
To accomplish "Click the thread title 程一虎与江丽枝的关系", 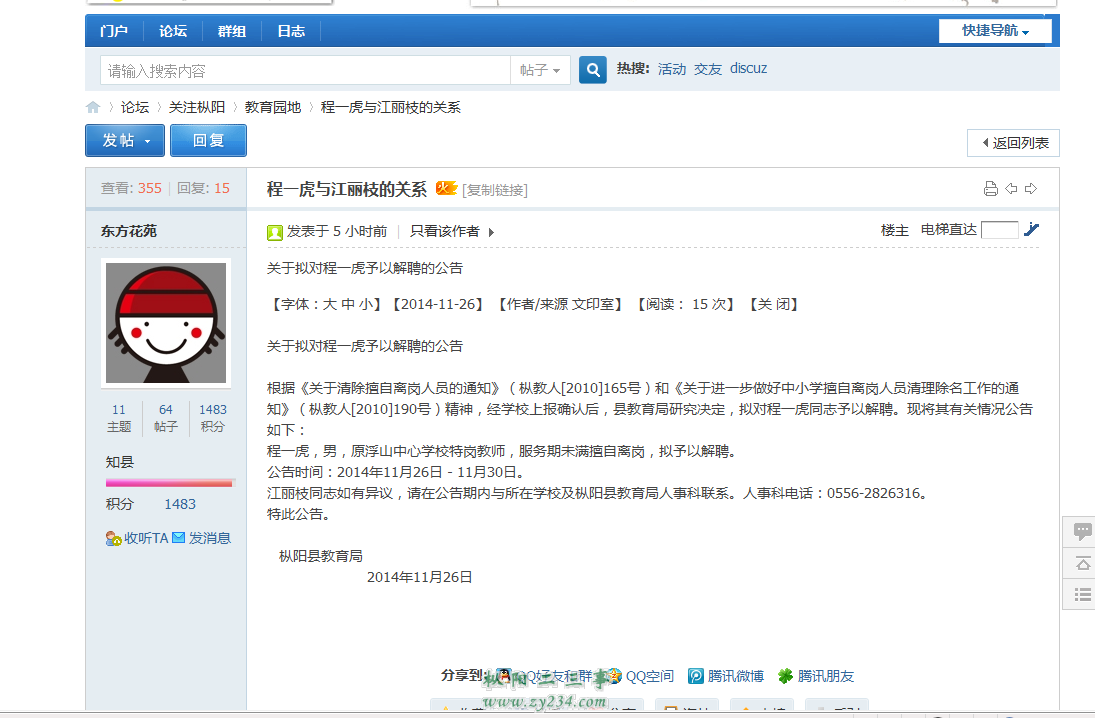I will point(346,189).
